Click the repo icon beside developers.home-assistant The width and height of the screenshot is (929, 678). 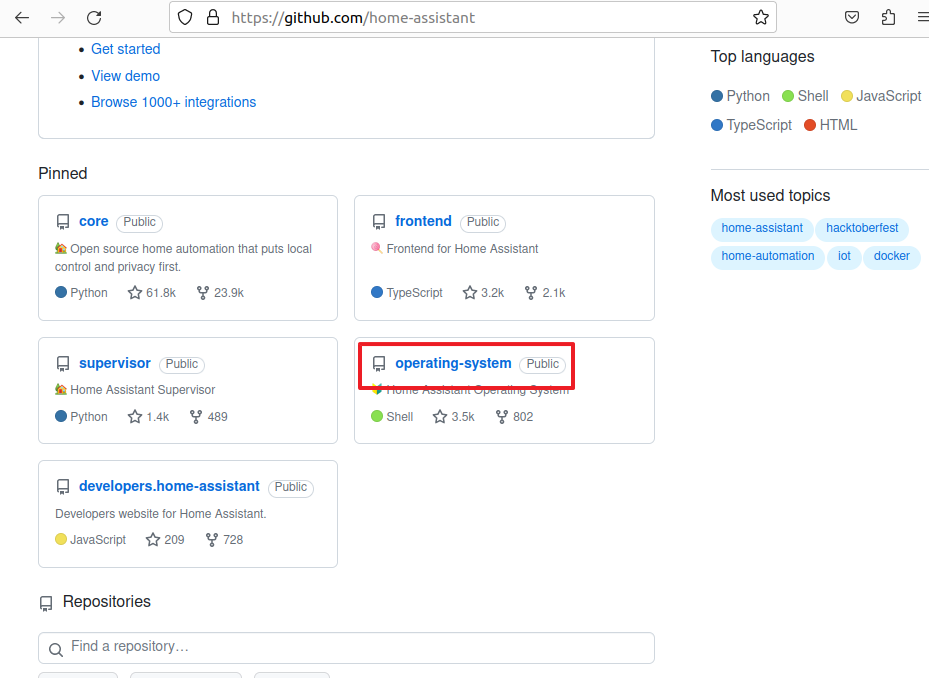tap(63, 487)
